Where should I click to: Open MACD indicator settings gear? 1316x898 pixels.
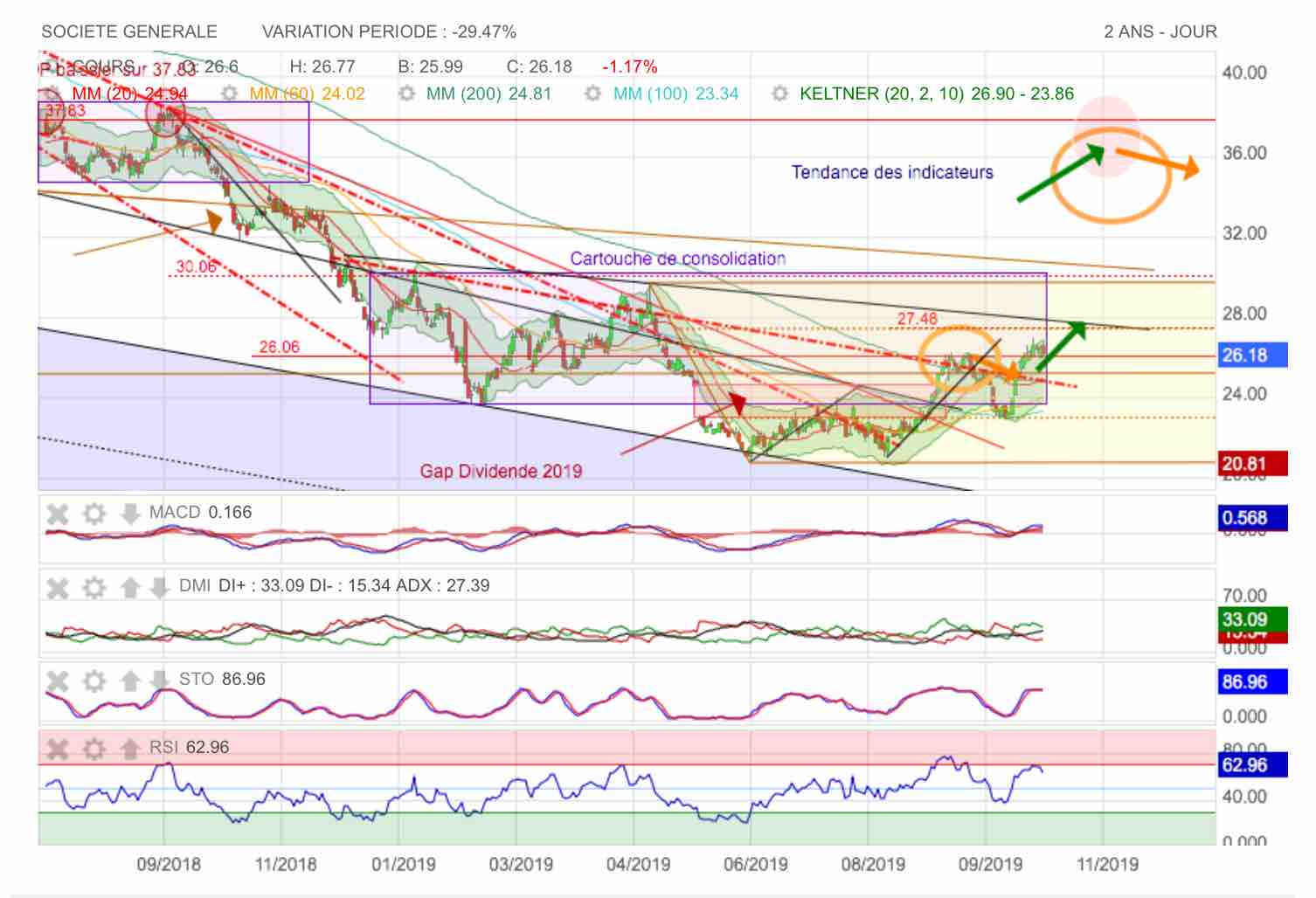94,514
